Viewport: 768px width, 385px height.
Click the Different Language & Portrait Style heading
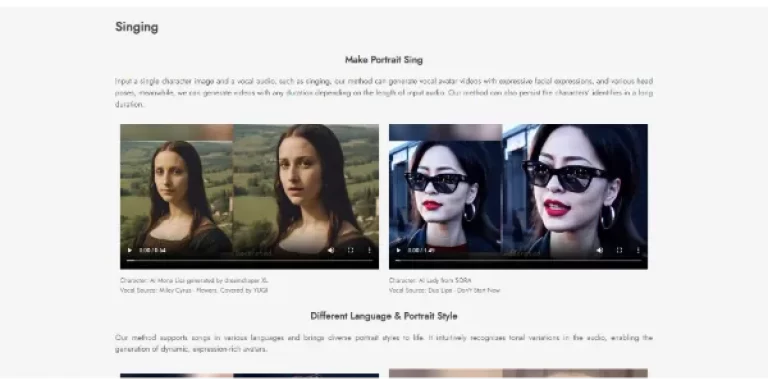click(384, 316)
